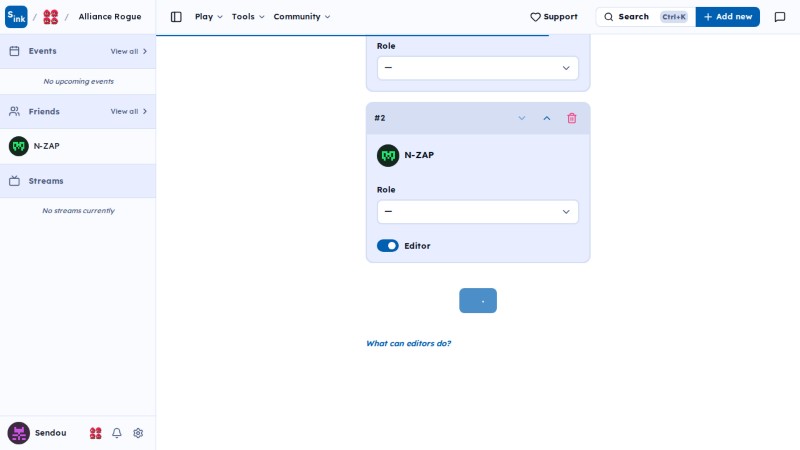This screenshot has height=450, width=800.
Task: Move member #2 down with arrow
Action: tap(521, 118)
